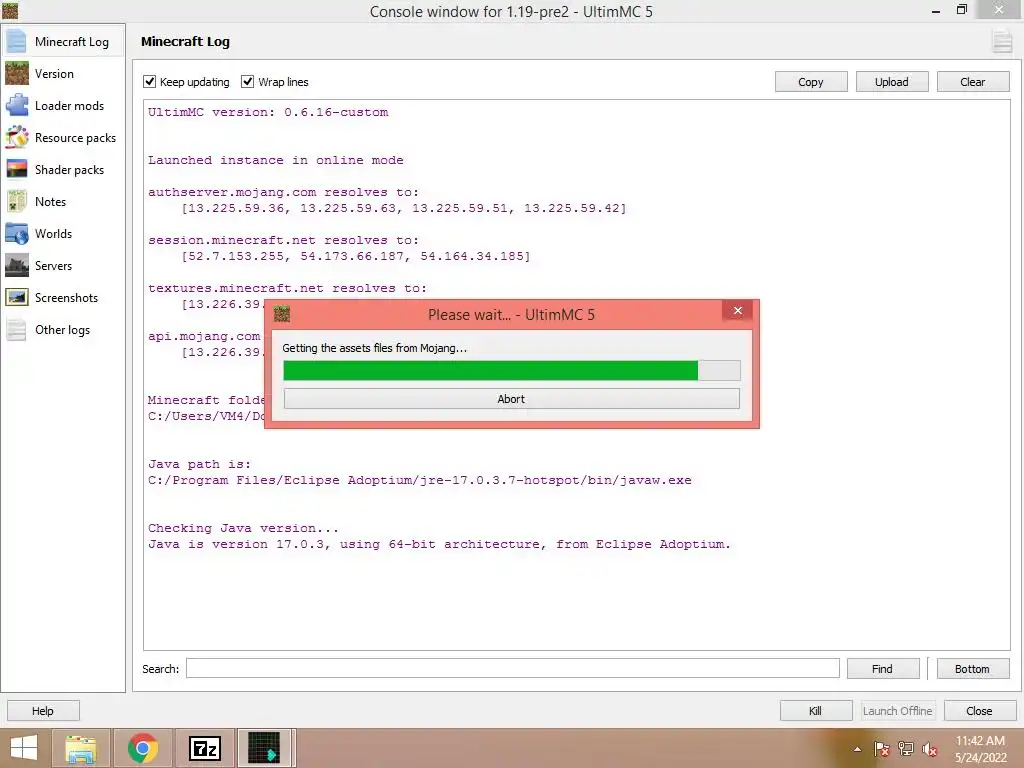
Task: Click the Other logs document icon
Action: [16, 329]
